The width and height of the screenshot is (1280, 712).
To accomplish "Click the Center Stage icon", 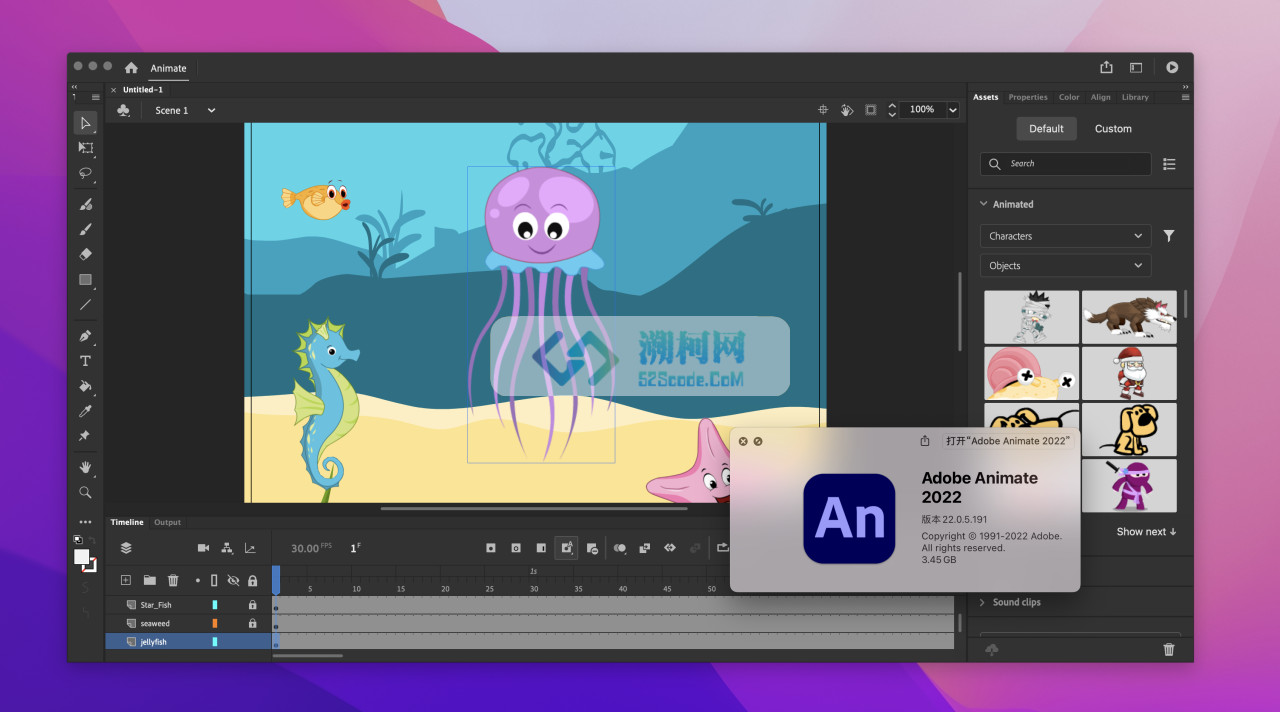I will [823, 110].
